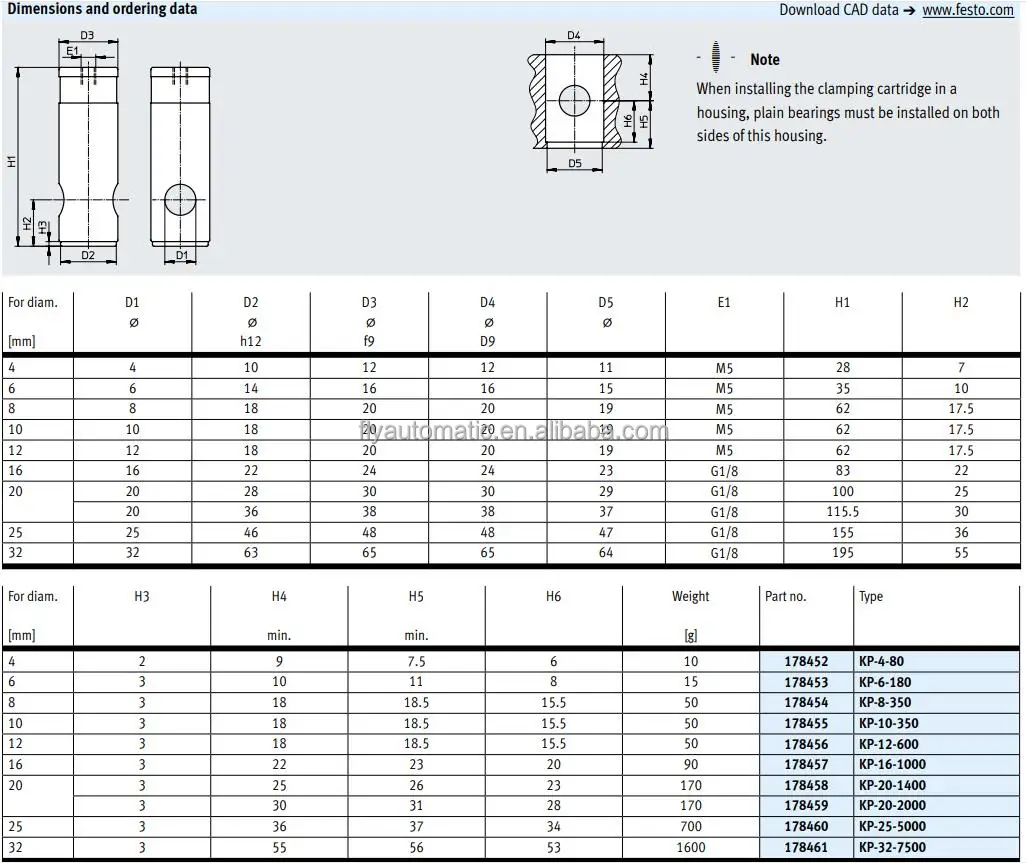Click the D5 column header
Screen dimensions: 1026x863
coord(606,303)
